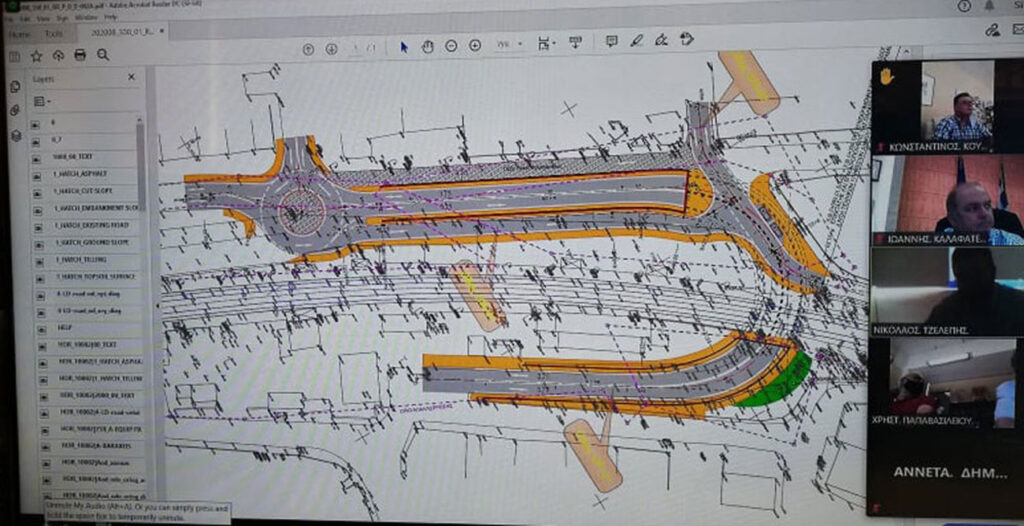This screenshot has height=526, width=1024.
Task: Select ΙΩΑΝΝΗΣ ΚΑΛΑΦΑΤΕ participant video tile
Action: pyautogui.click(x=947, y=201)
